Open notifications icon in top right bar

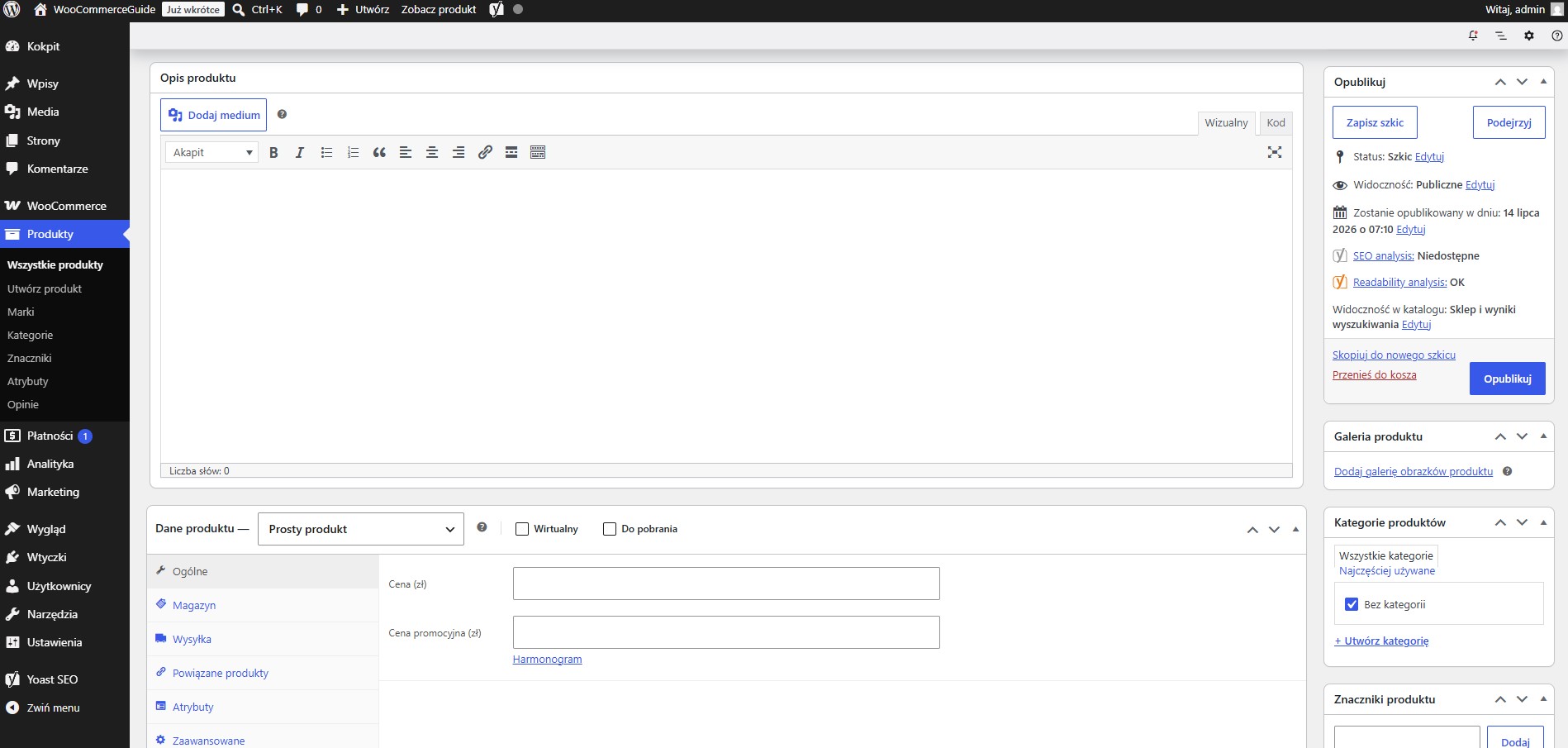[x=1473, y=36]
